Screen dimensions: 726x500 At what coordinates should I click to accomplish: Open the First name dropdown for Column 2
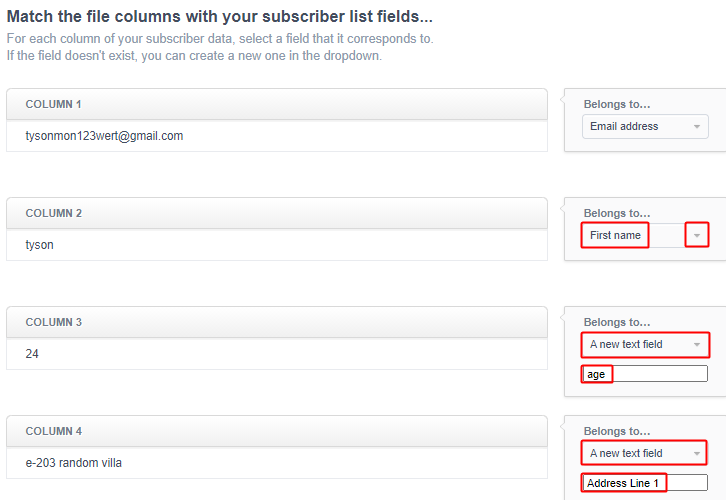(645, 235)
